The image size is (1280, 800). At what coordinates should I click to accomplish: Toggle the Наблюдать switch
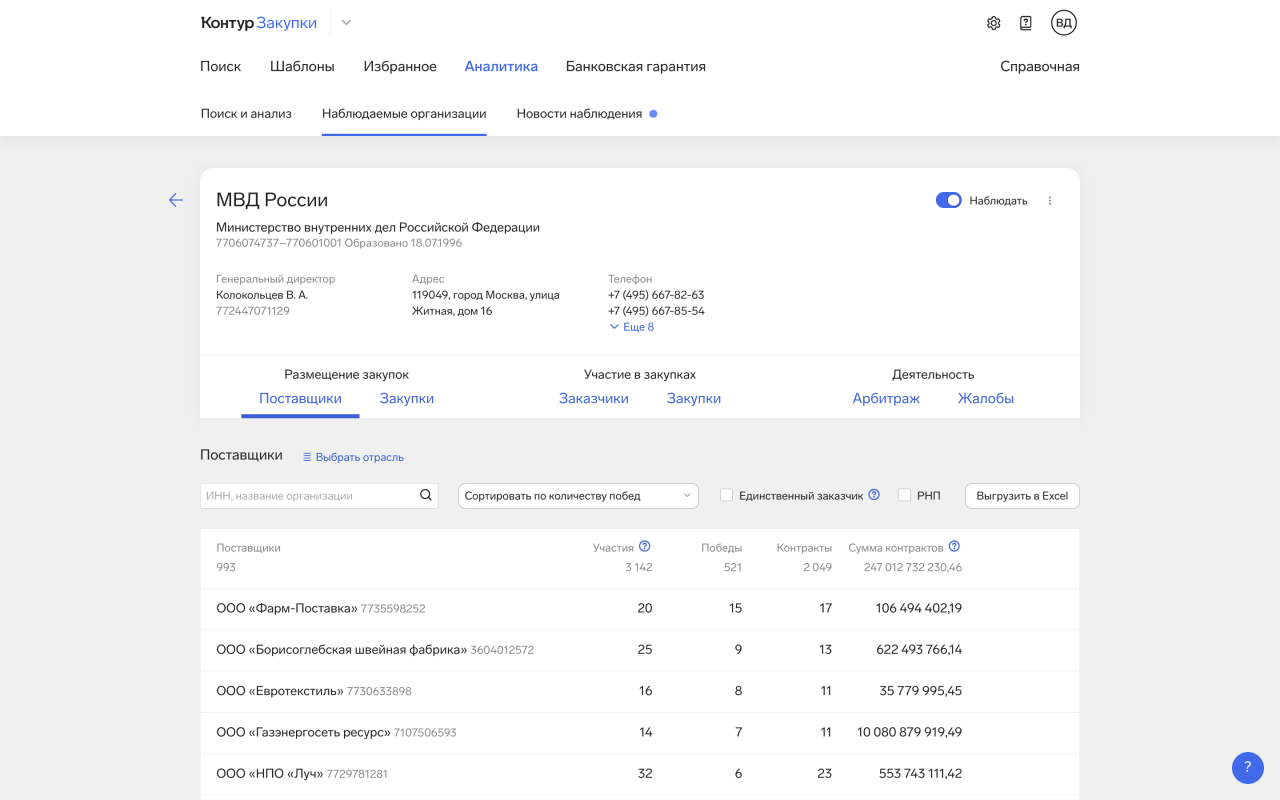click(x=948, y=200)
